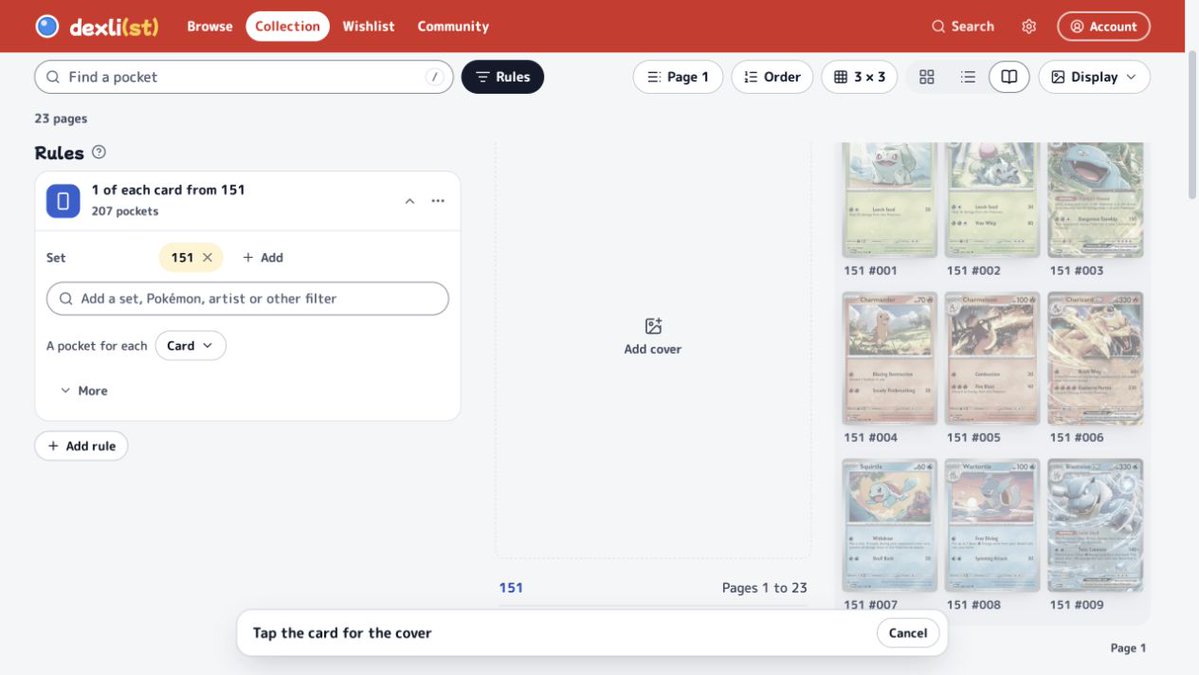Click Add cover placeholder

(652, 337)
